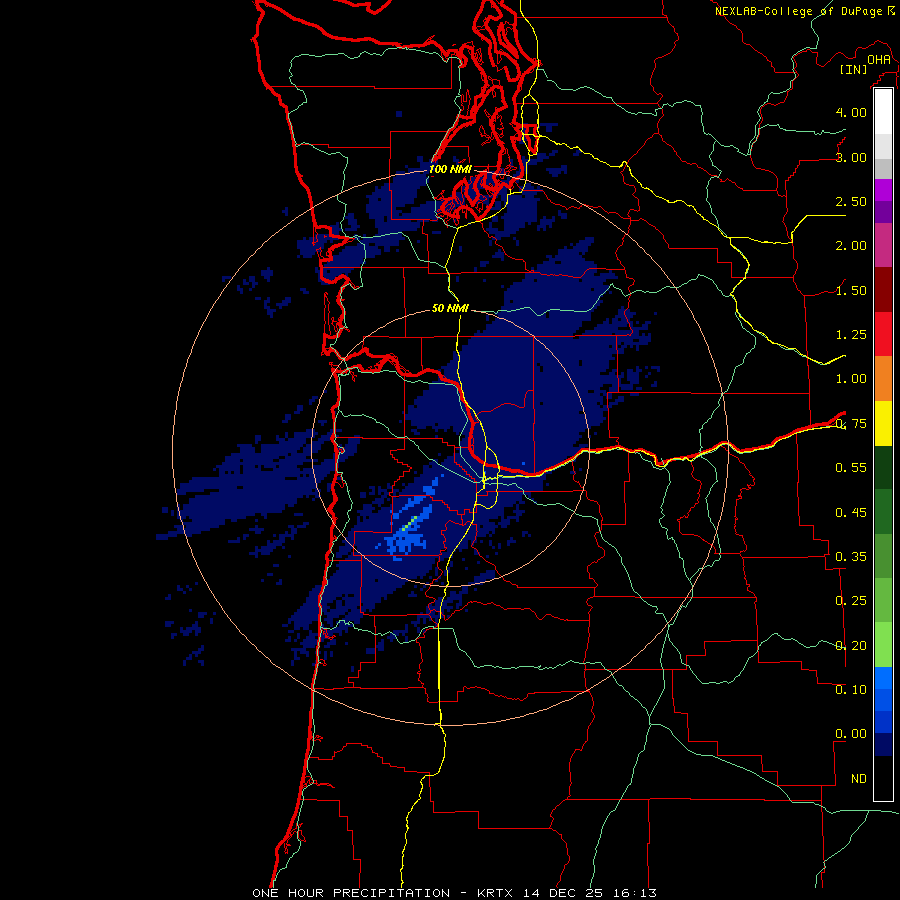Select the bright magenta legend swatch

[883, 190]
